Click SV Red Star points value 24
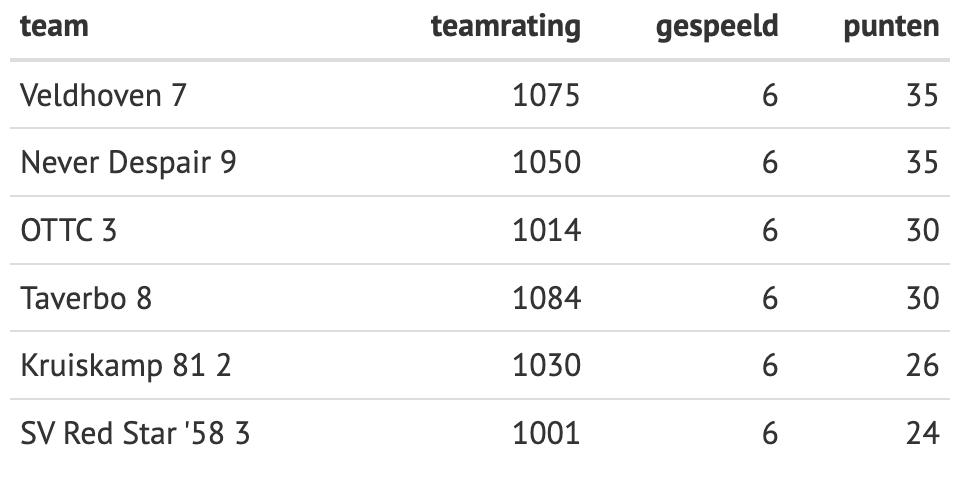This screenshot has width=968, height=480. tap(923, 434)
